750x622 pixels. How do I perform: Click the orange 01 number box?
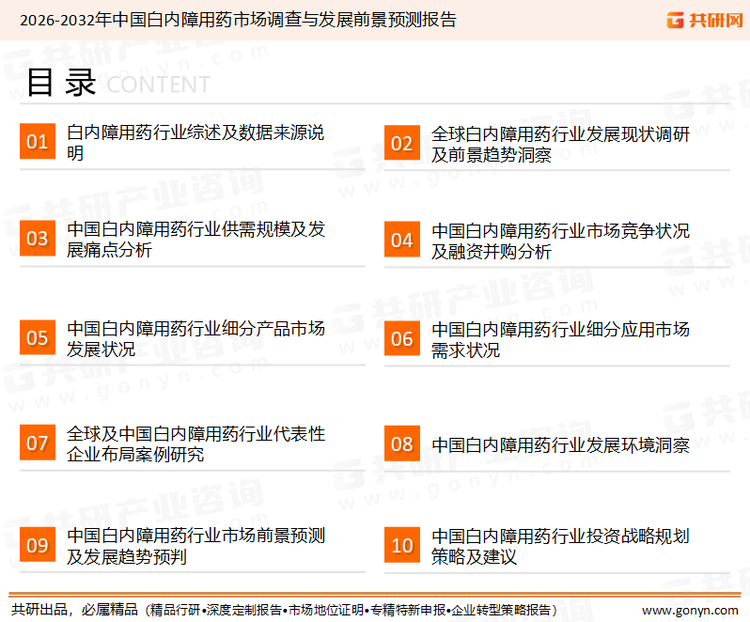pyautogui.click(x=37, y=141)
